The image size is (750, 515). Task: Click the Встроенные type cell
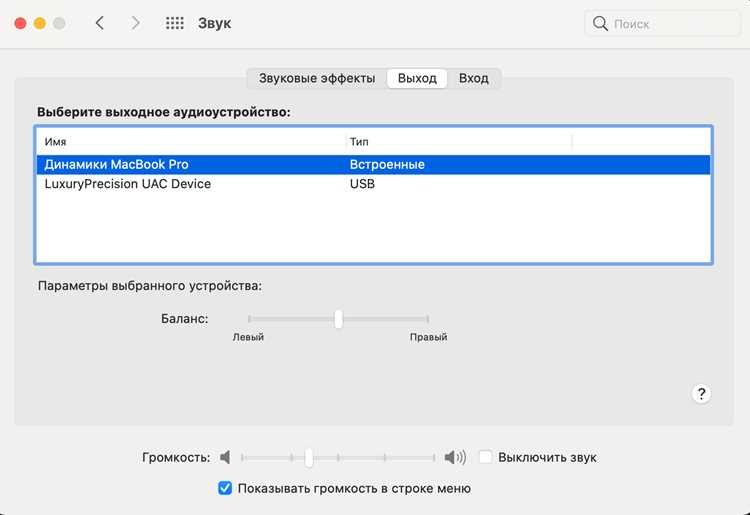pyautogui.click(x=387, y=164)
